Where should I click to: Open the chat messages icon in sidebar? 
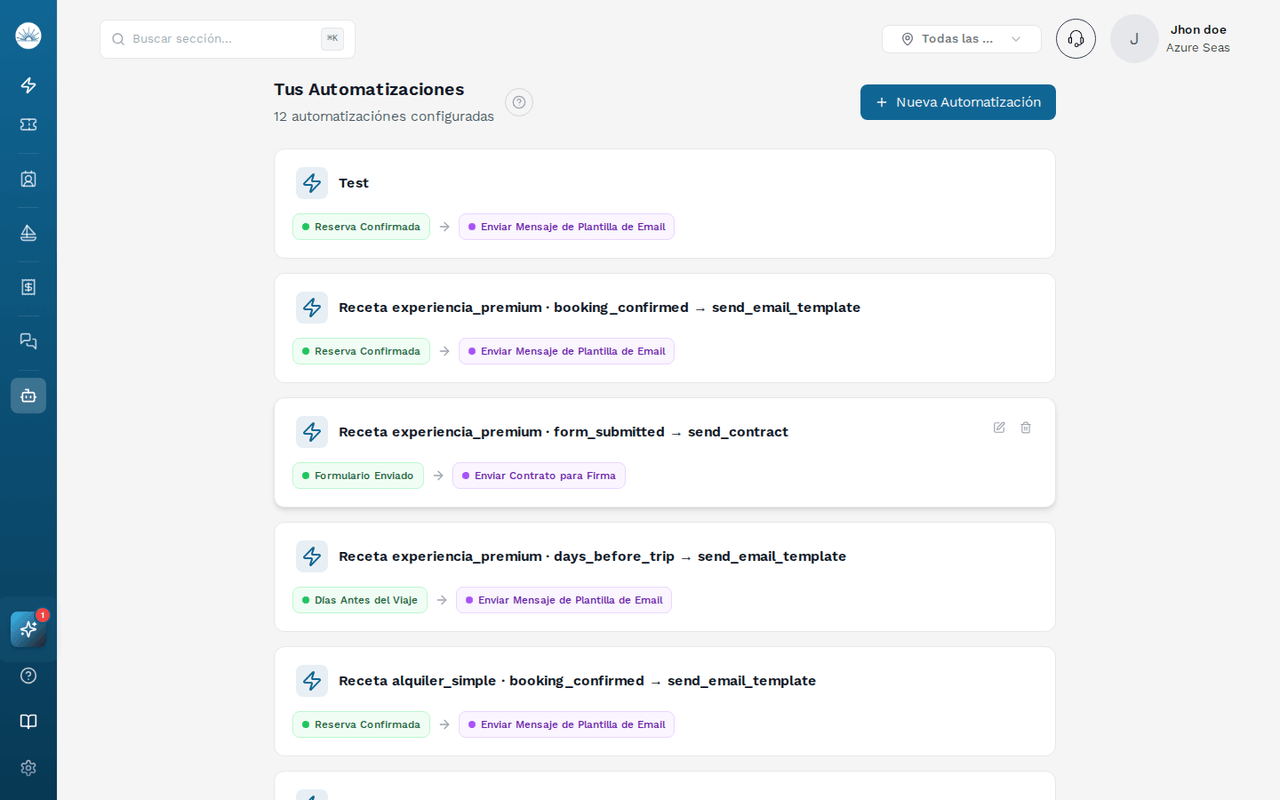tap(28, 341)
